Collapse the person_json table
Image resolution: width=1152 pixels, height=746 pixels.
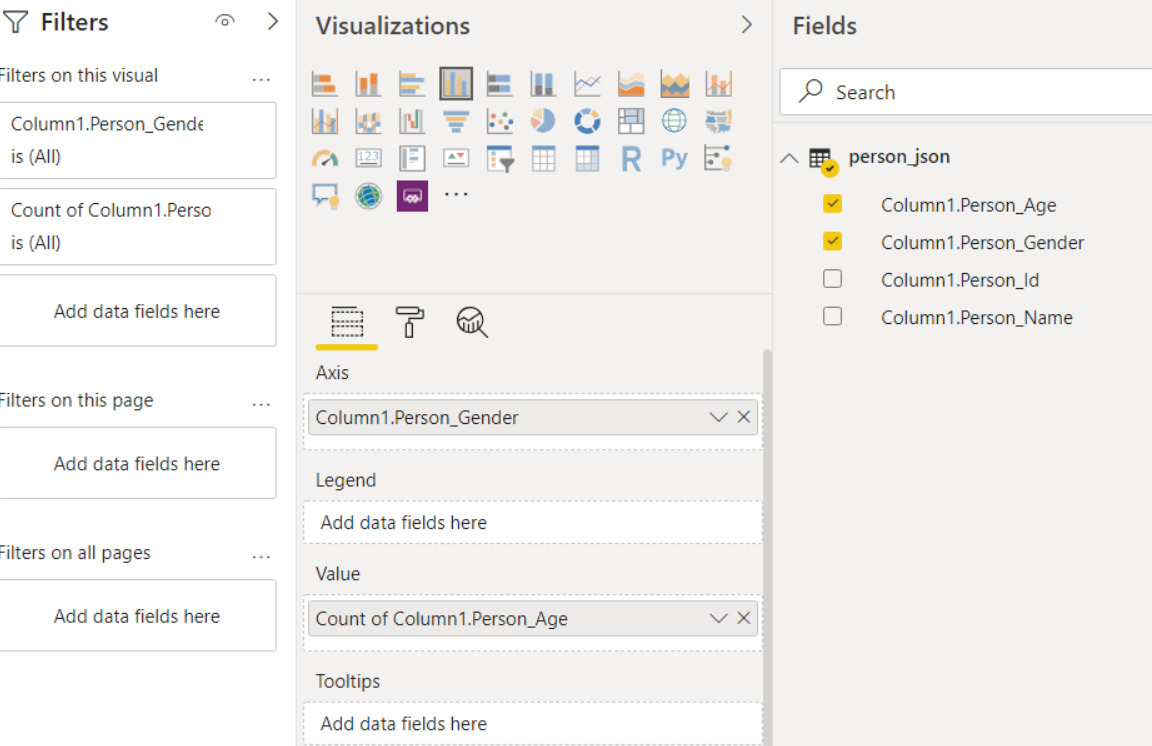[789, 158]
